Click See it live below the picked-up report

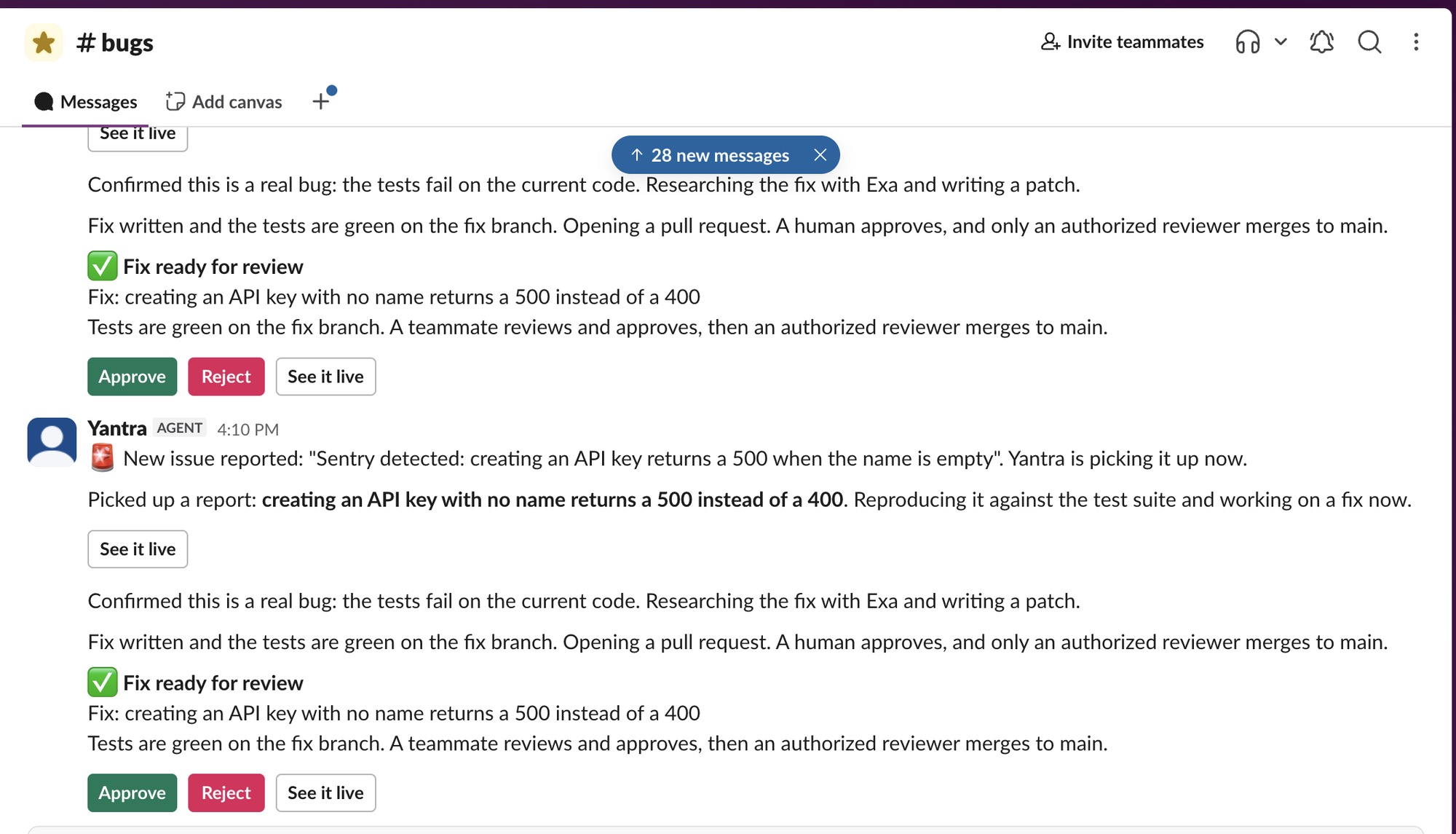(x=138, y=549)
